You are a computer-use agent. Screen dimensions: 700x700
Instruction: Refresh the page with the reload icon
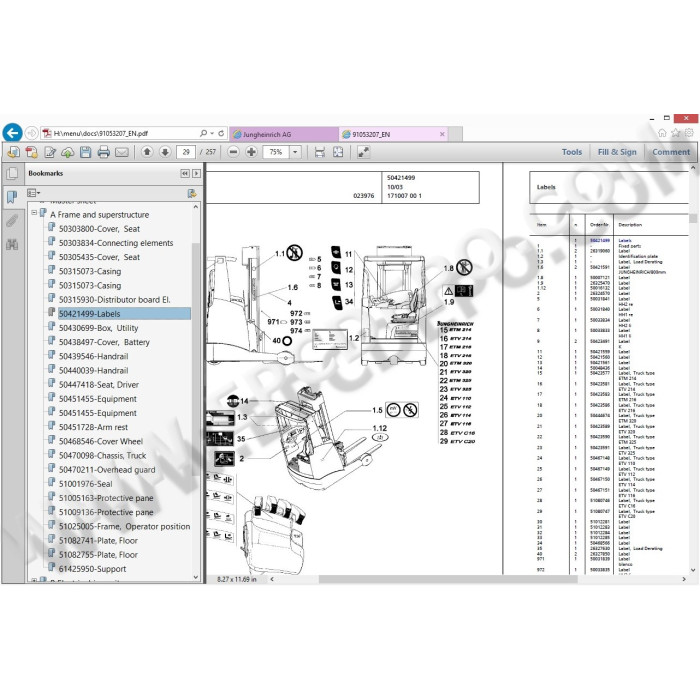(221, 133)
